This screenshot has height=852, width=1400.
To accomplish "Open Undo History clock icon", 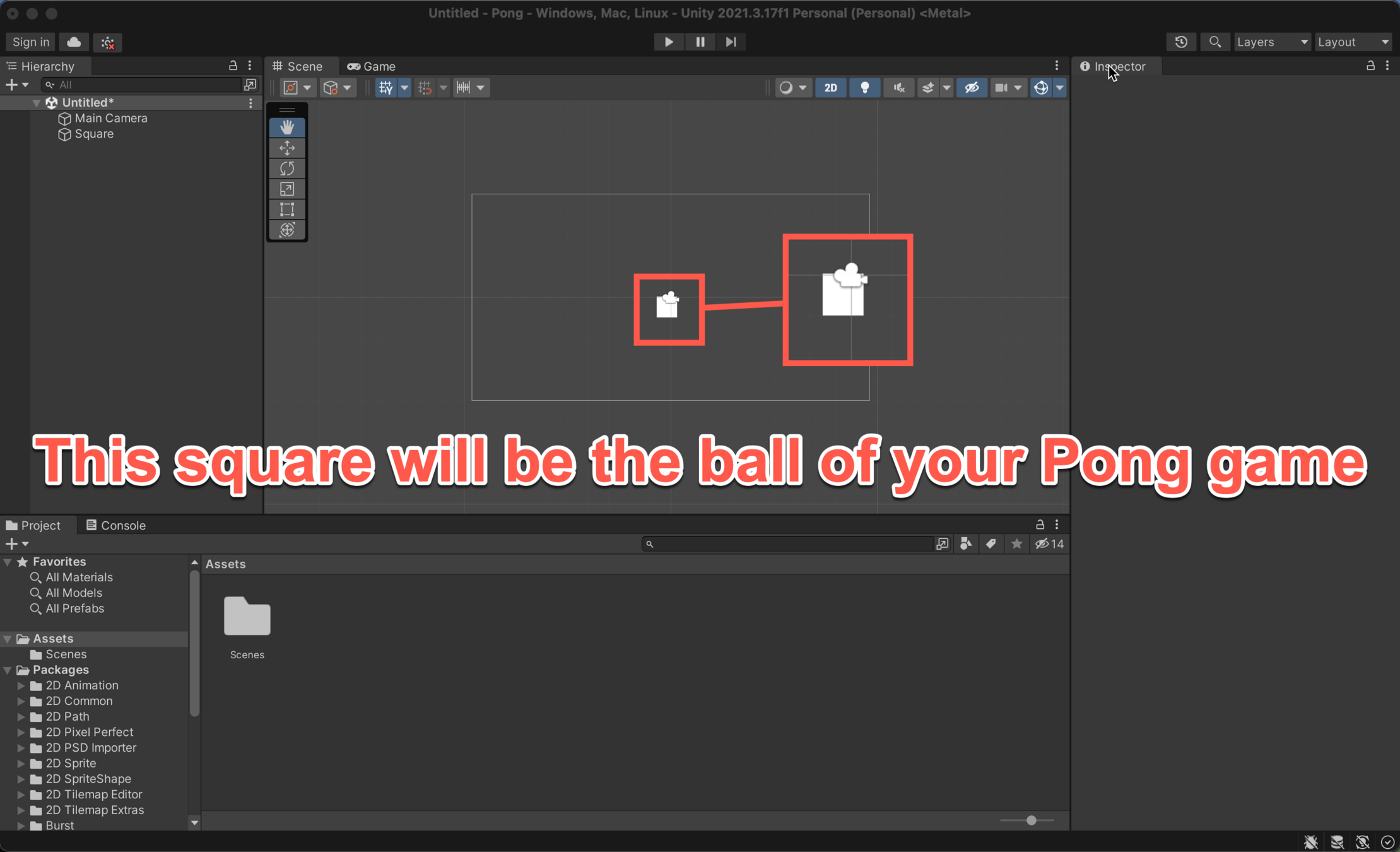I will click(x=1181, y=42).
